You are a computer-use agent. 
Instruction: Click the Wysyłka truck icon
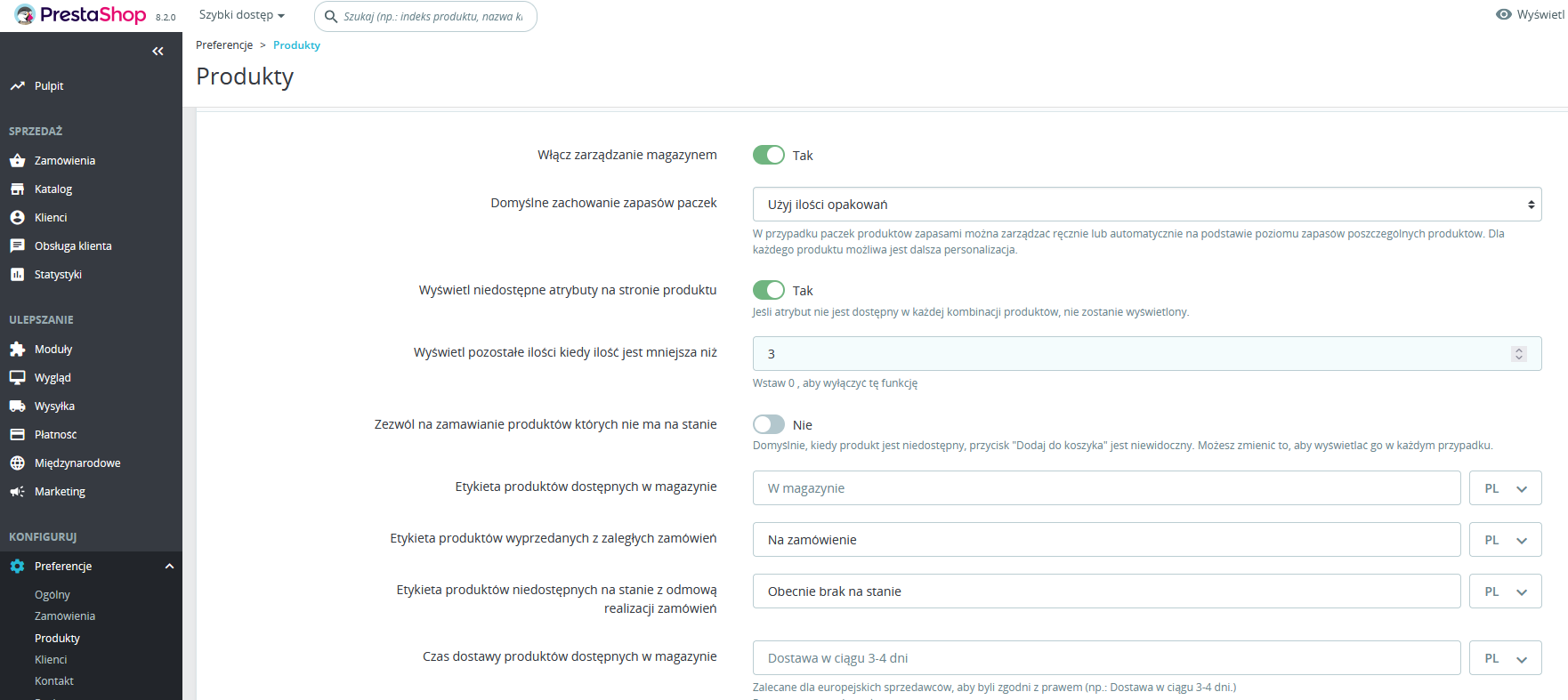pyautogui.click(x=17, y=406)
